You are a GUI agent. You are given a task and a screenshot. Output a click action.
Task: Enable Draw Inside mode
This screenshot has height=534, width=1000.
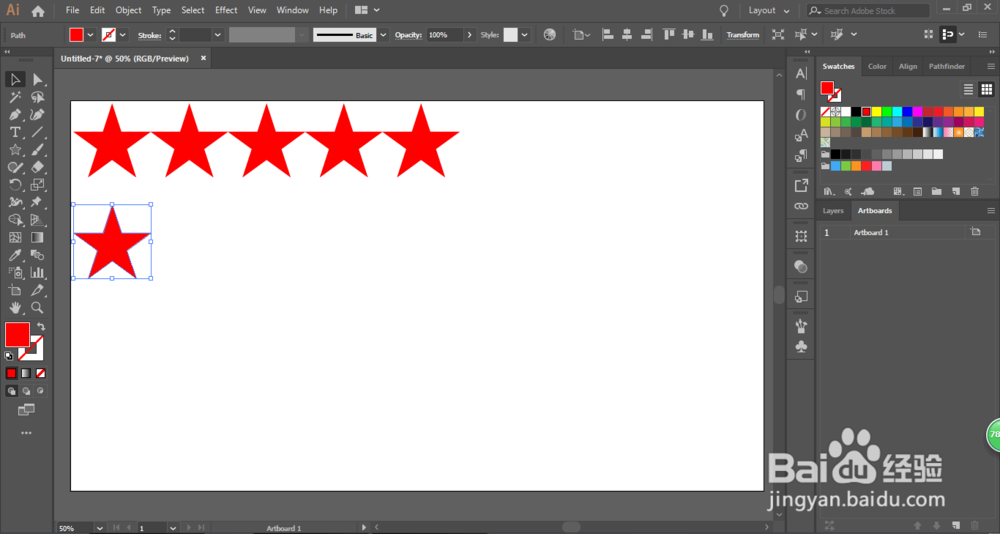click(x=41, y=391)
